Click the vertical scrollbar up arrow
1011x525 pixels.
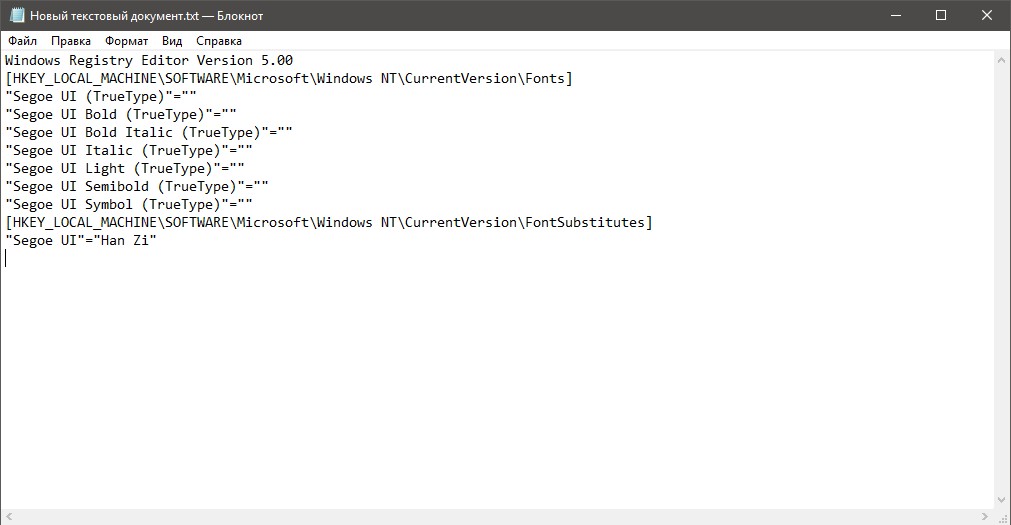pyautogui.click(x=1001, y=60)
